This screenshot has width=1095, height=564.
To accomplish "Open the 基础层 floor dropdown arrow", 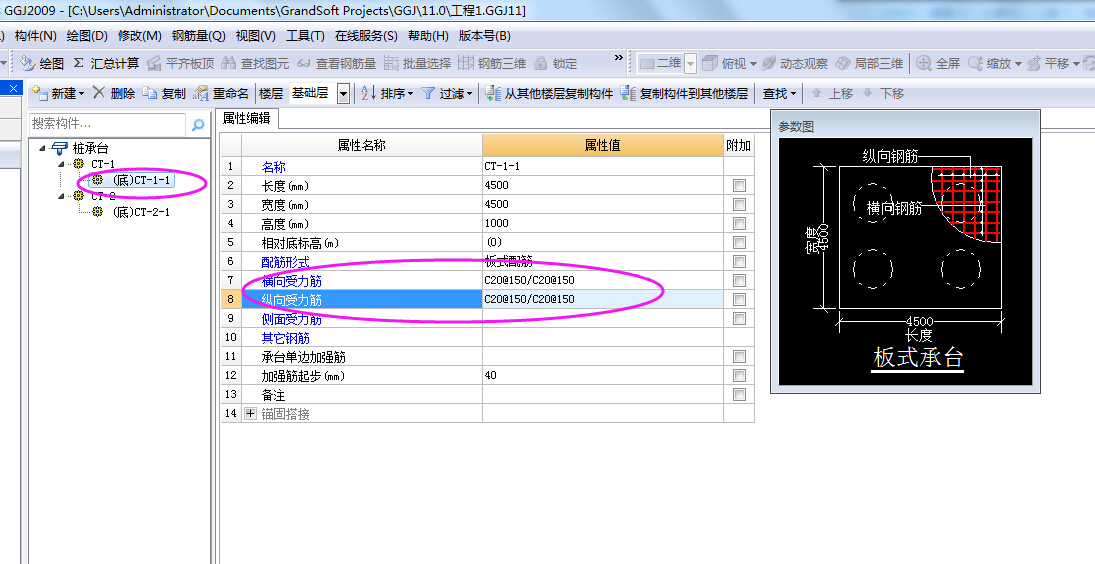I will [343, 94].
